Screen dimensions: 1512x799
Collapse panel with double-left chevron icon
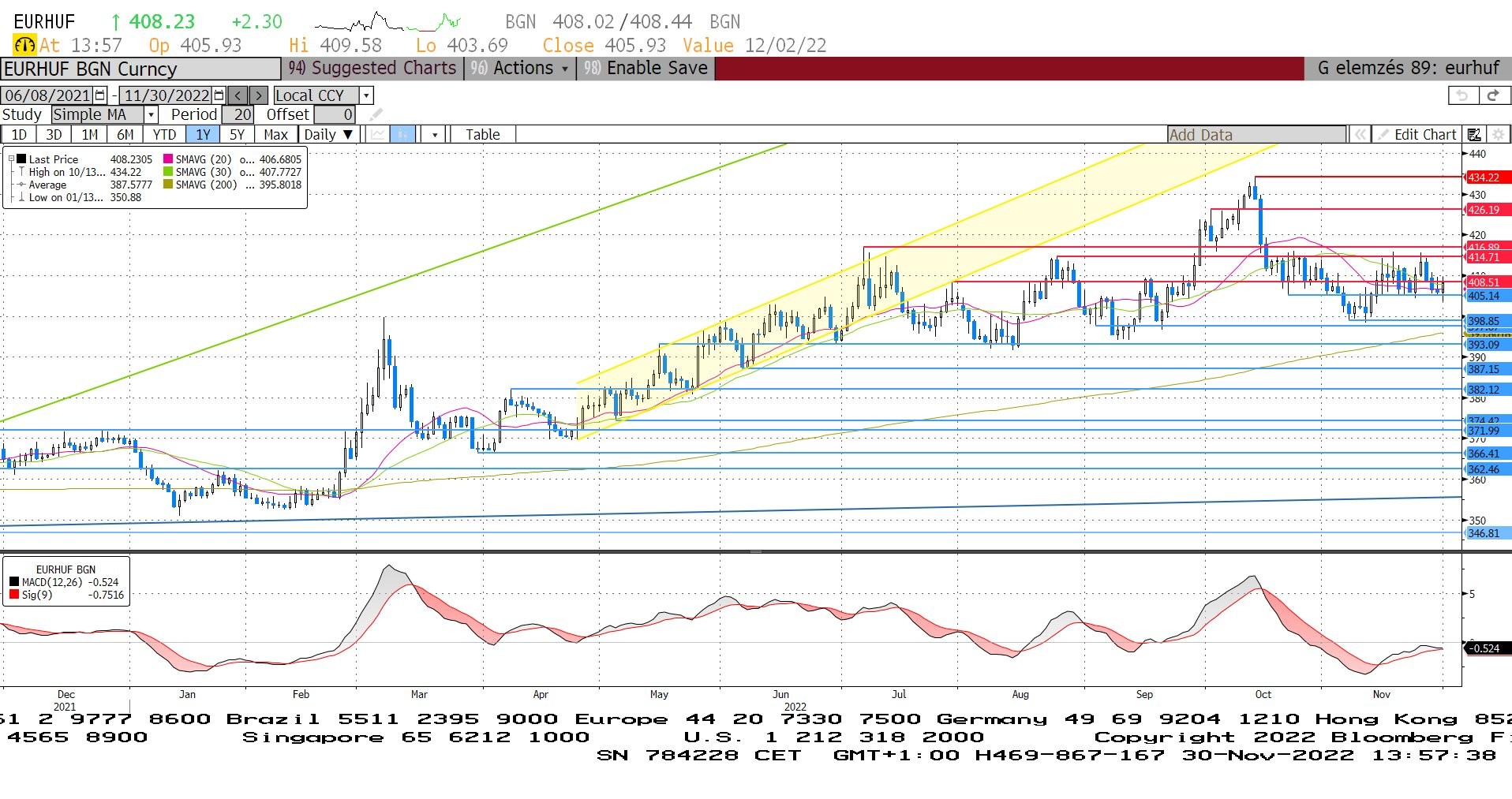[1360, 135]
